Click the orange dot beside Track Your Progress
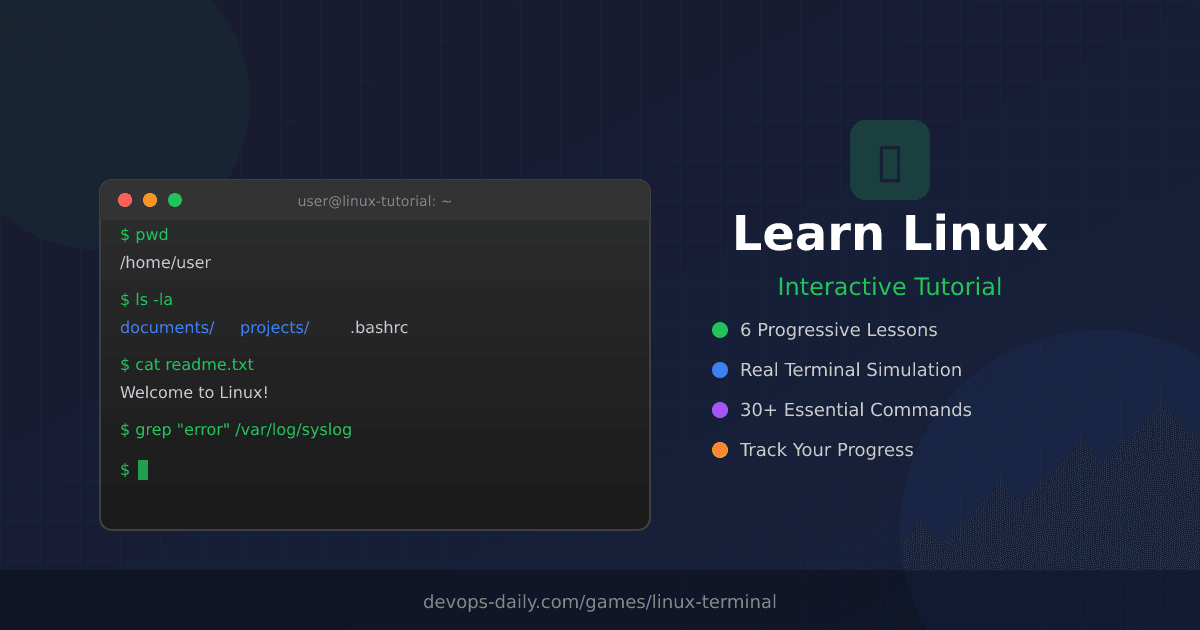This screenshot has height=630, width=1200. click(718, 449)
